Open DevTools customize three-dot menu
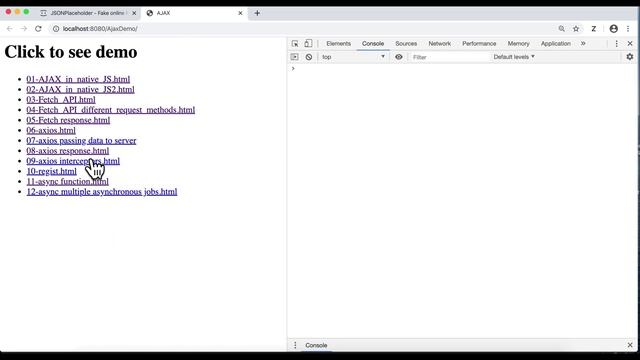 pos(616,43)
